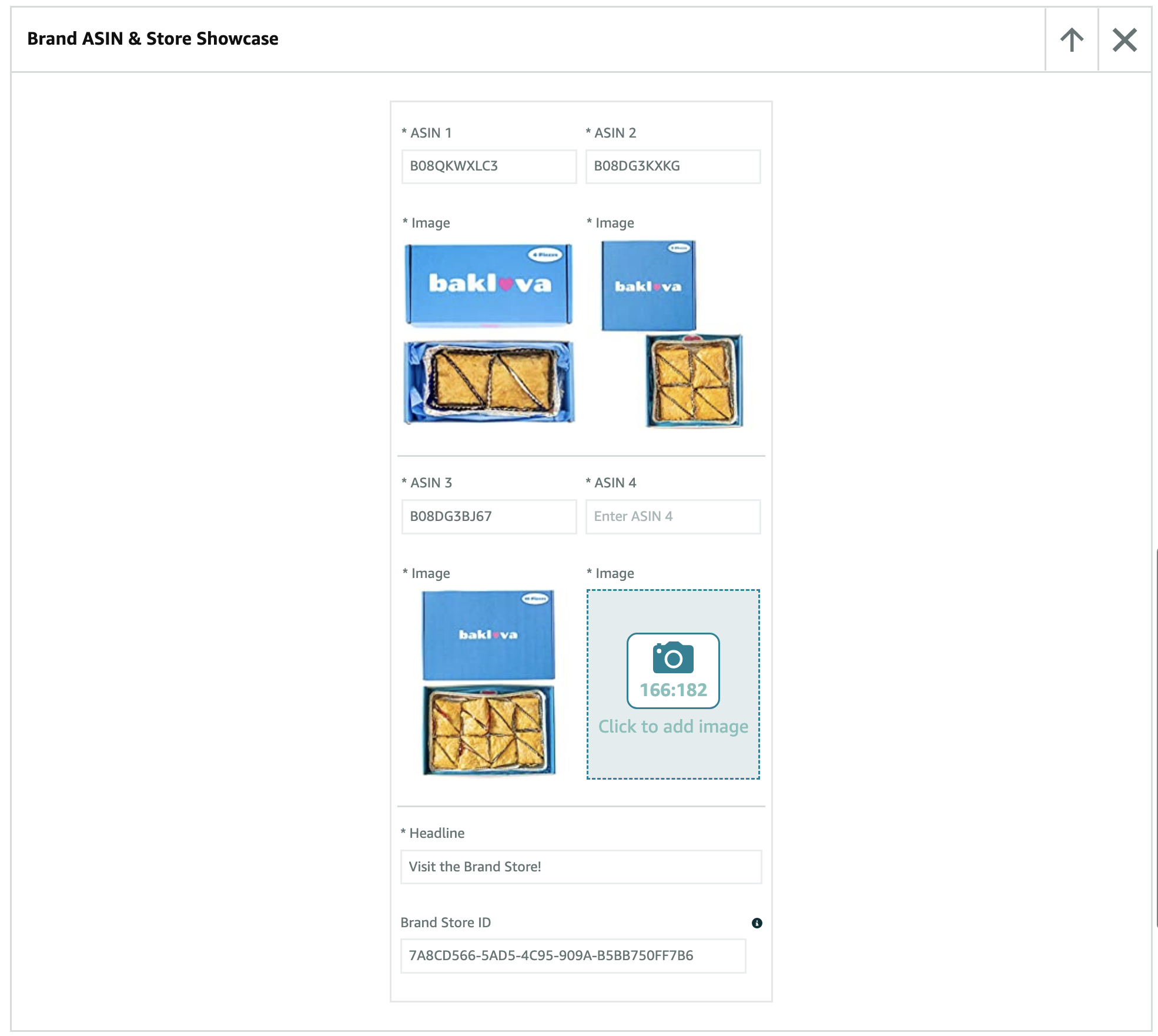Click the move-up arrow icon
Image resolution: width=1158 pixels, height=1036 pixels.
click(1071, 40)
